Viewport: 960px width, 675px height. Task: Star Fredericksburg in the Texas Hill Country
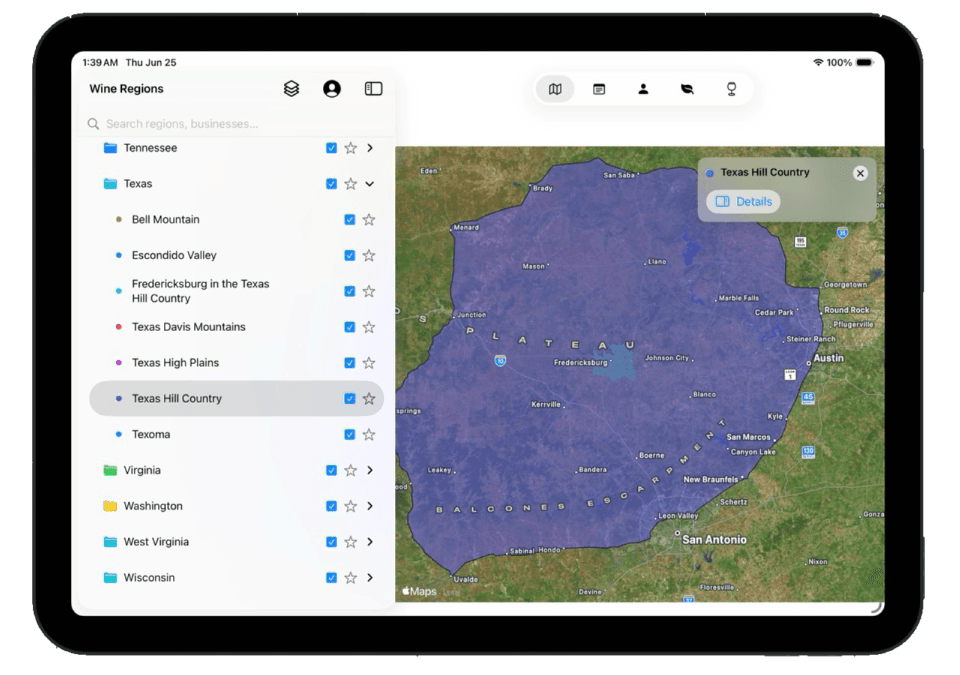pyautogui.click(x=369, y=292)
